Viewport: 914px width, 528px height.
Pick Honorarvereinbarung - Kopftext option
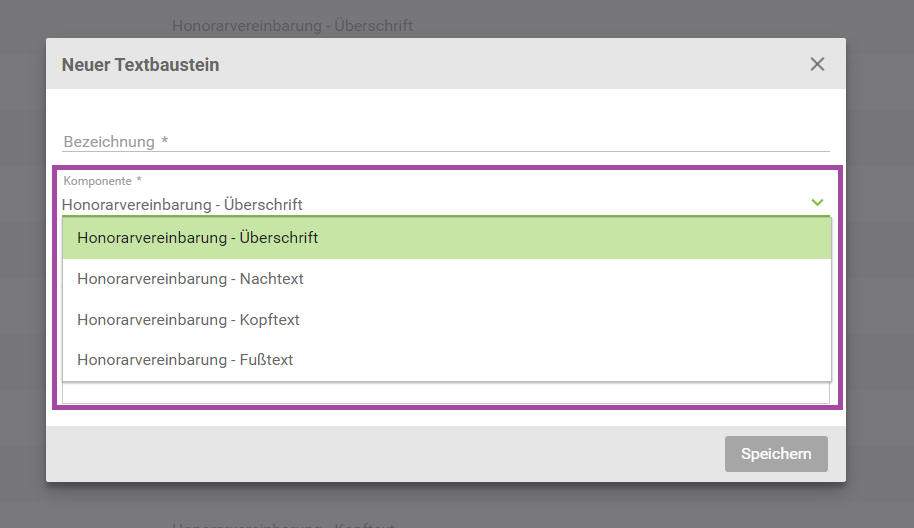coord(447,319)
